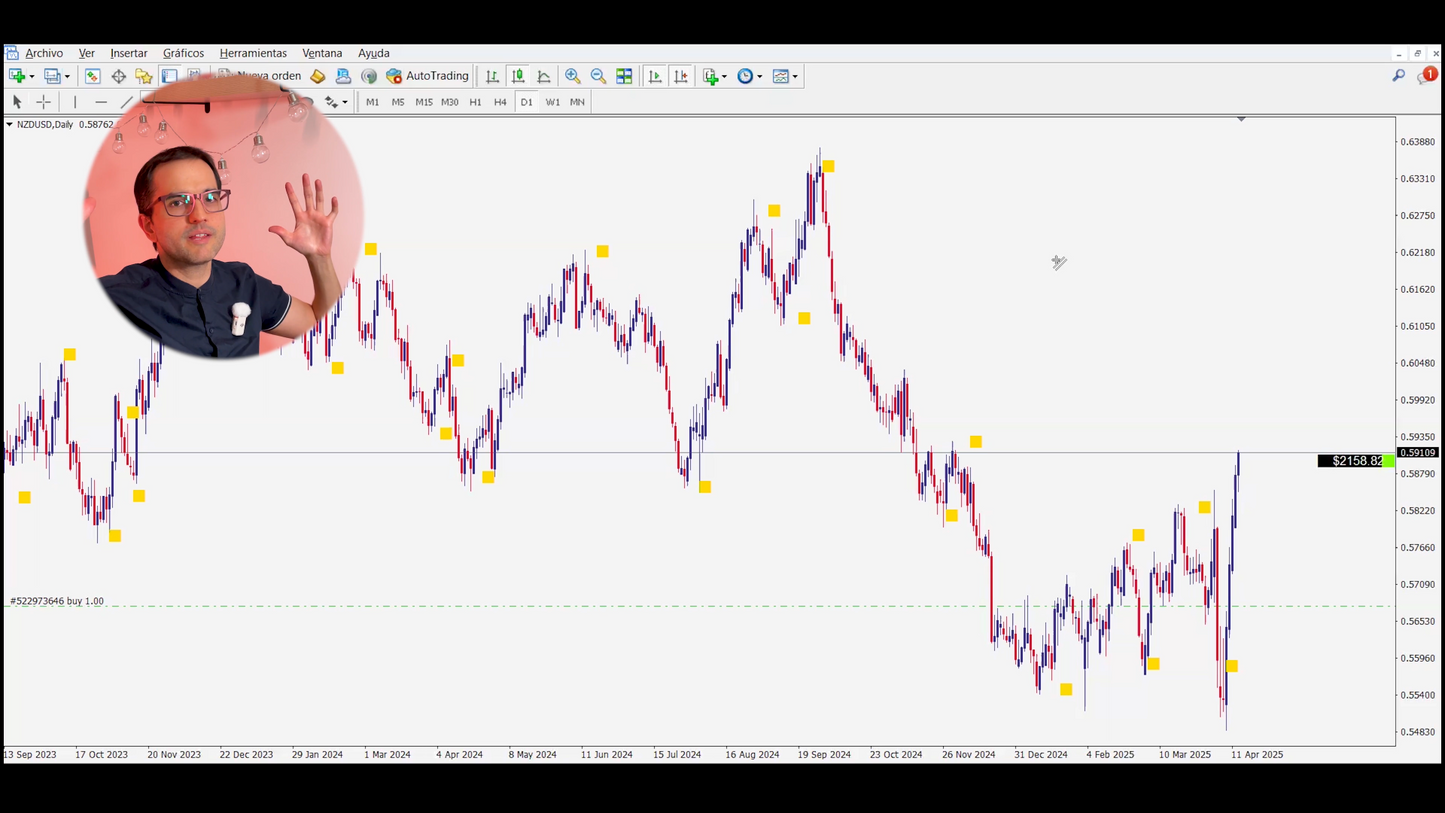Switch chart to candlesticks
Viewport: 1445px width, 813px height.
(x=518, y=76)
